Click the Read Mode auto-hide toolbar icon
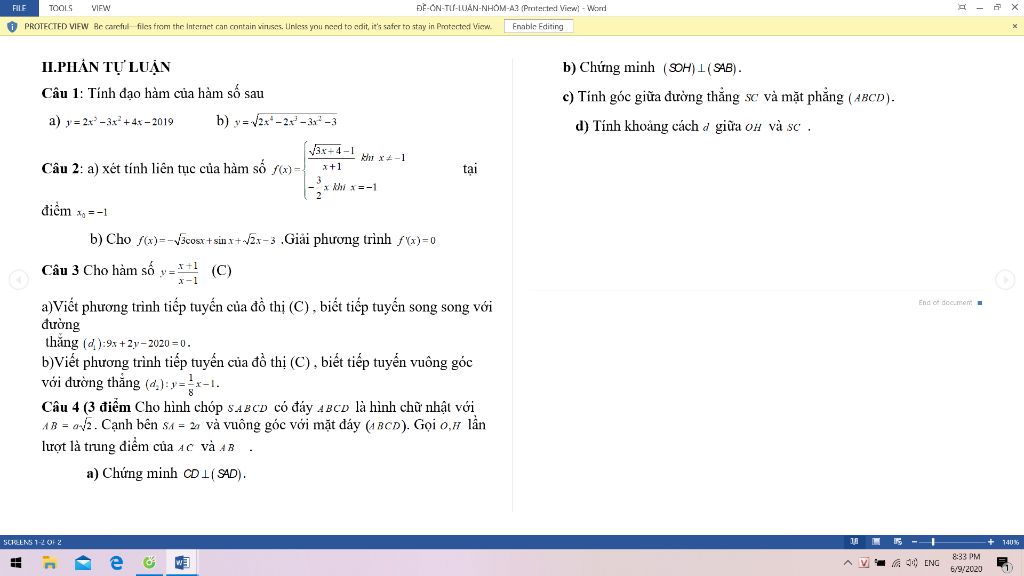 [962, 8]
